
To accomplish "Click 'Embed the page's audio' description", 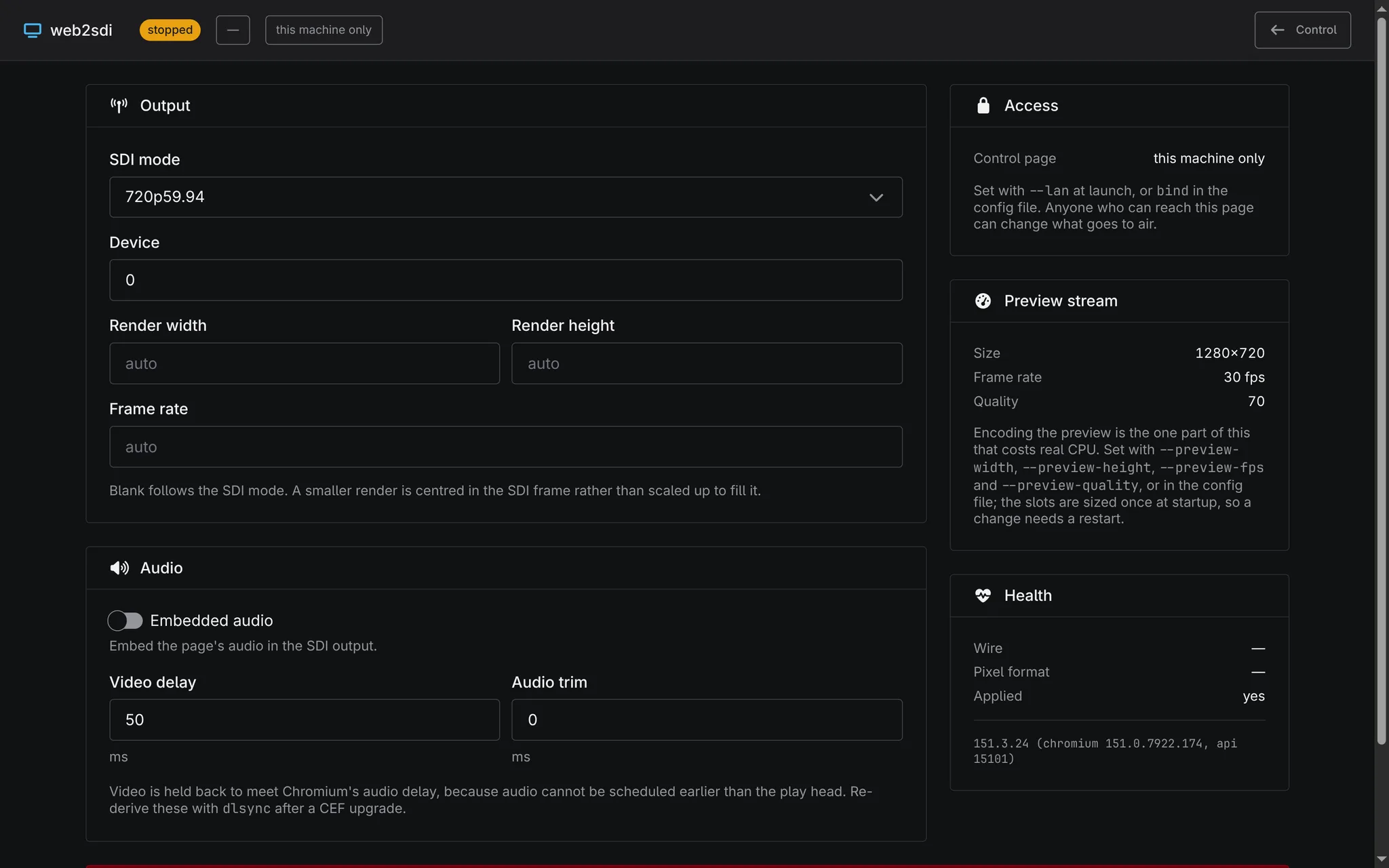I will (x=243, y=646).
